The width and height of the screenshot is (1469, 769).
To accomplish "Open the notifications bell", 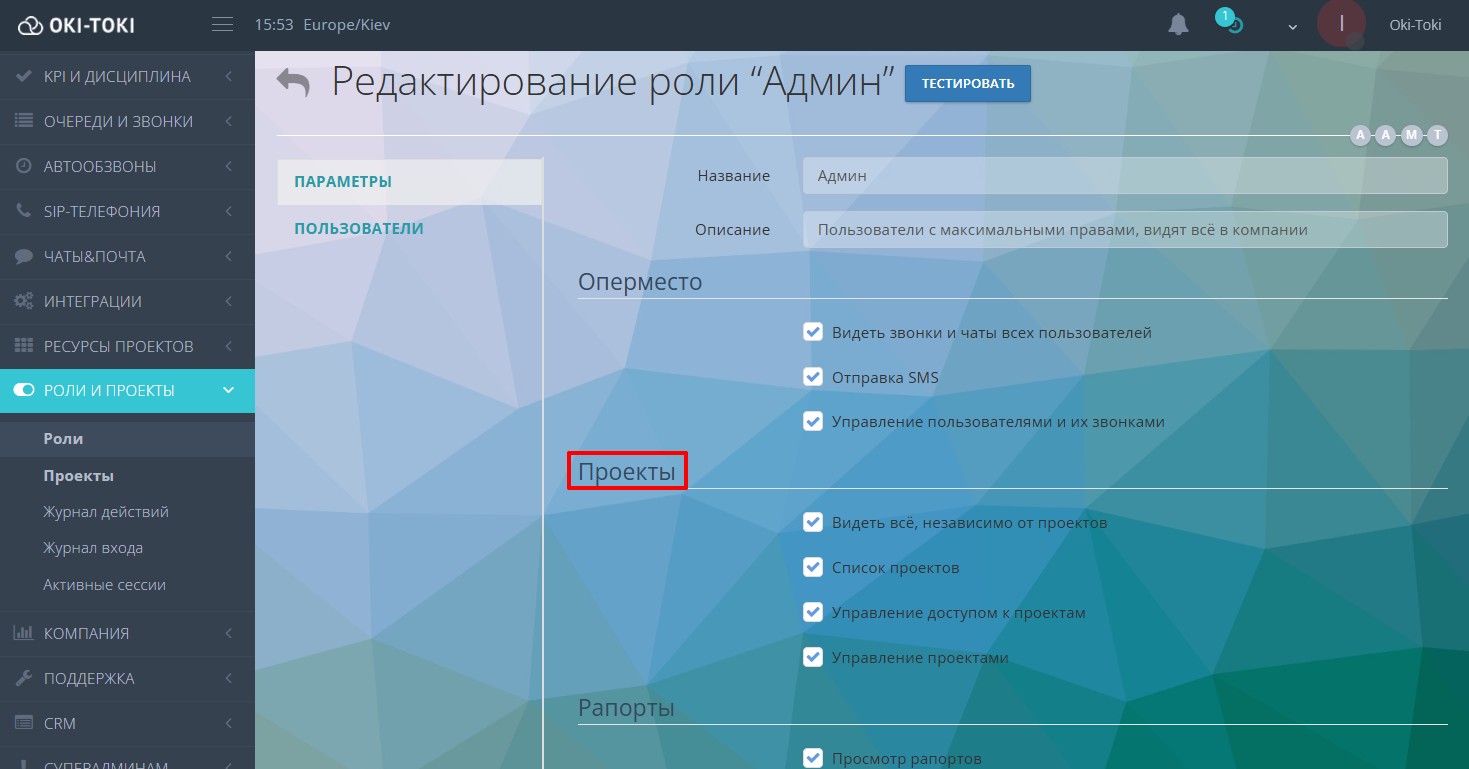I will 1179,25.
